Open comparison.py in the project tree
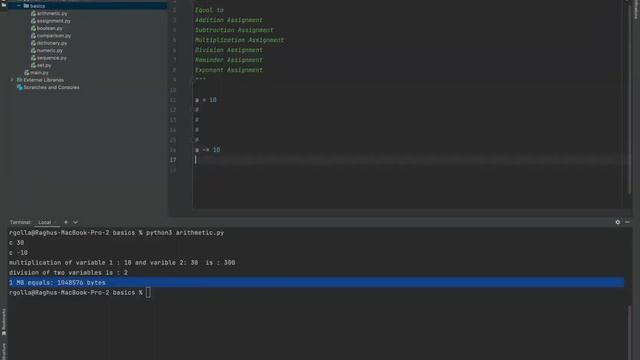The image size is (640, 360). (x=54, y=36)
